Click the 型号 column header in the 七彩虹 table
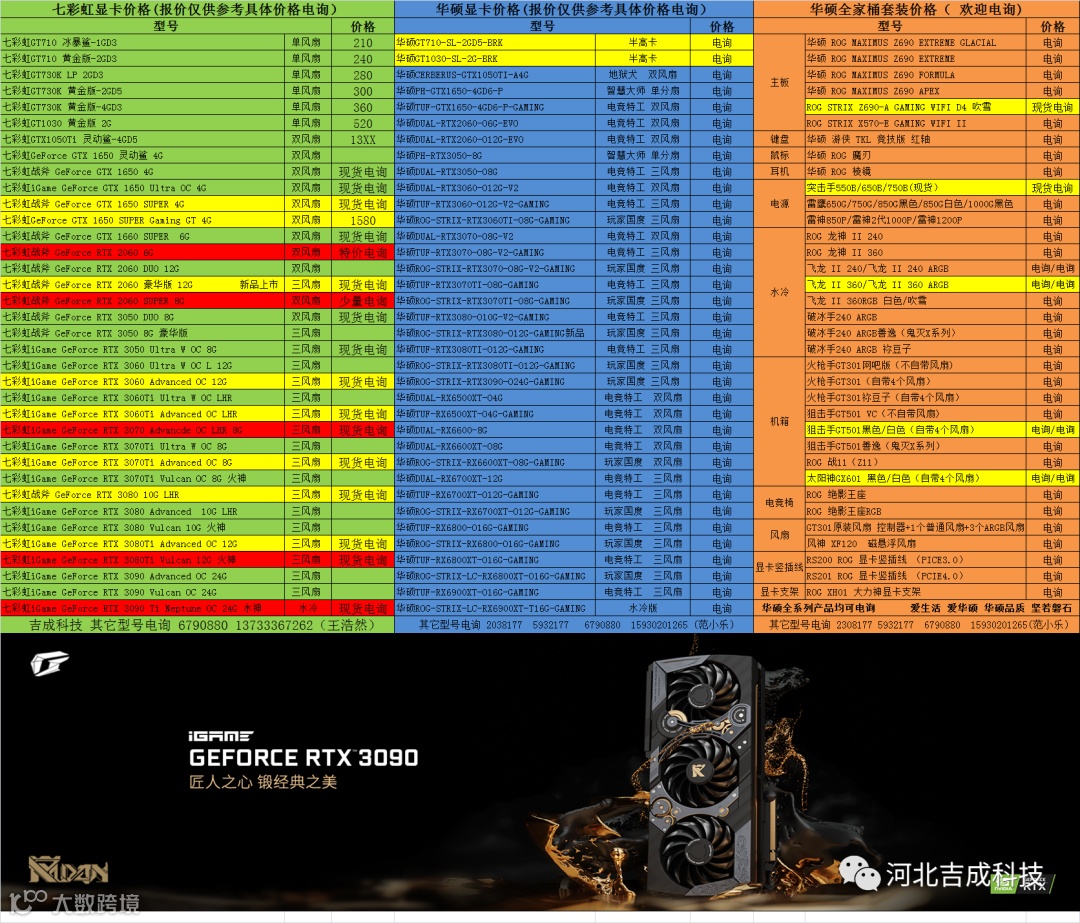This screenshot has width=1080, height=923. tap(166, 26)
